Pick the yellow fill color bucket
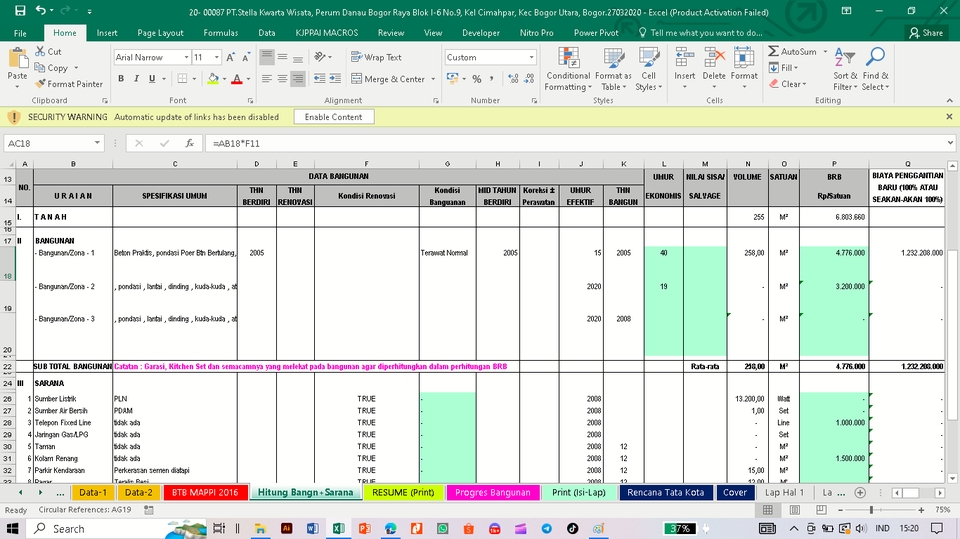This screenshot has width=960, height=539. coord(213,78)
